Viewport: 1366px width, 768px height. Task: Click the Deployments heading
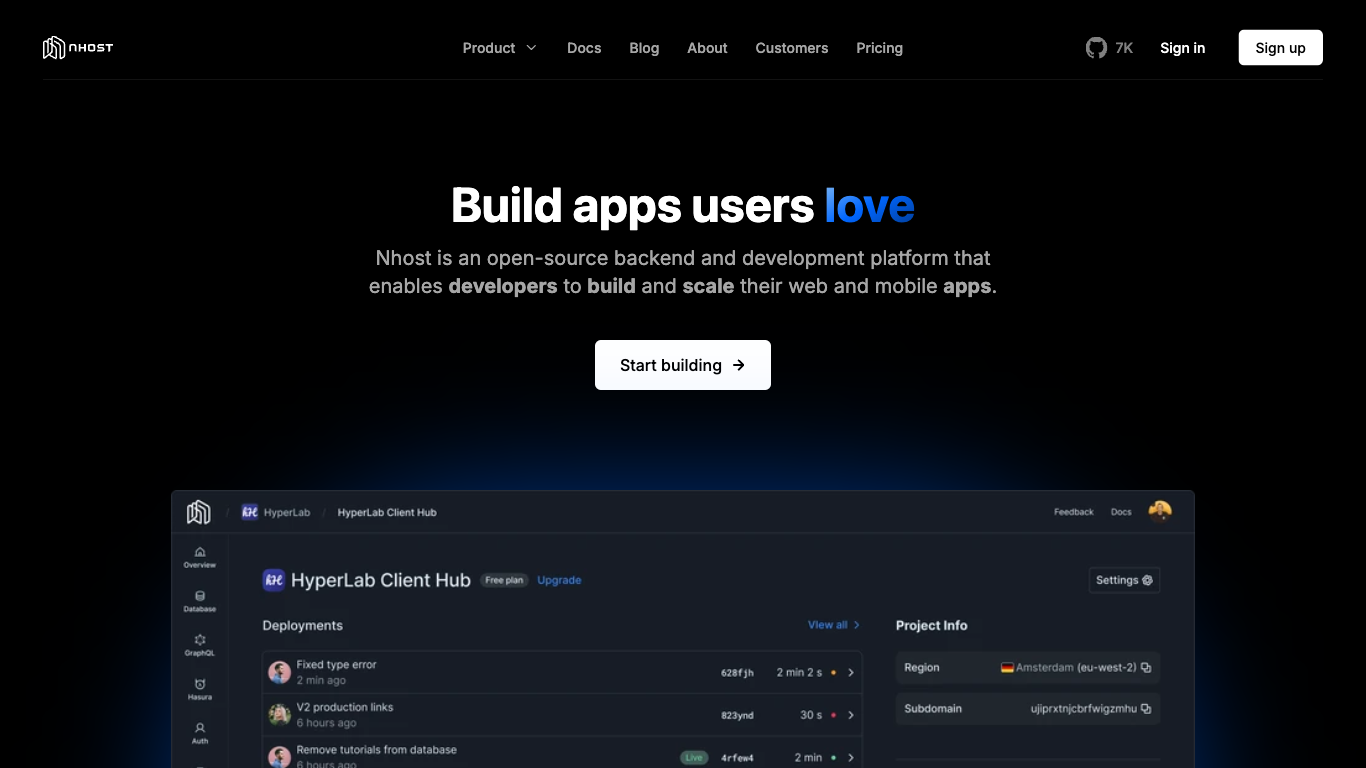click(302, 625)
